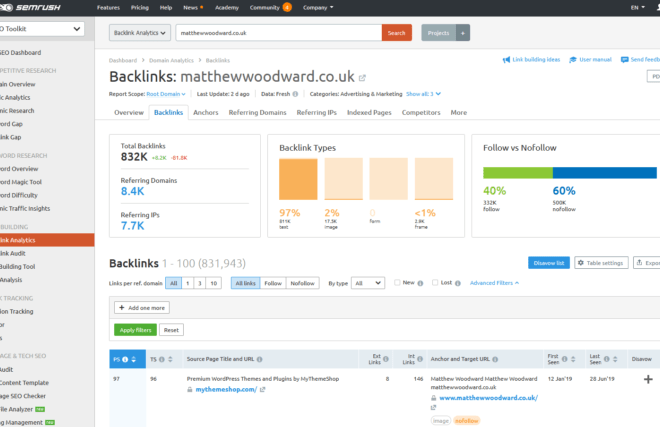
Task: Click the TS column sort arrows
Action: click(170, 359)
